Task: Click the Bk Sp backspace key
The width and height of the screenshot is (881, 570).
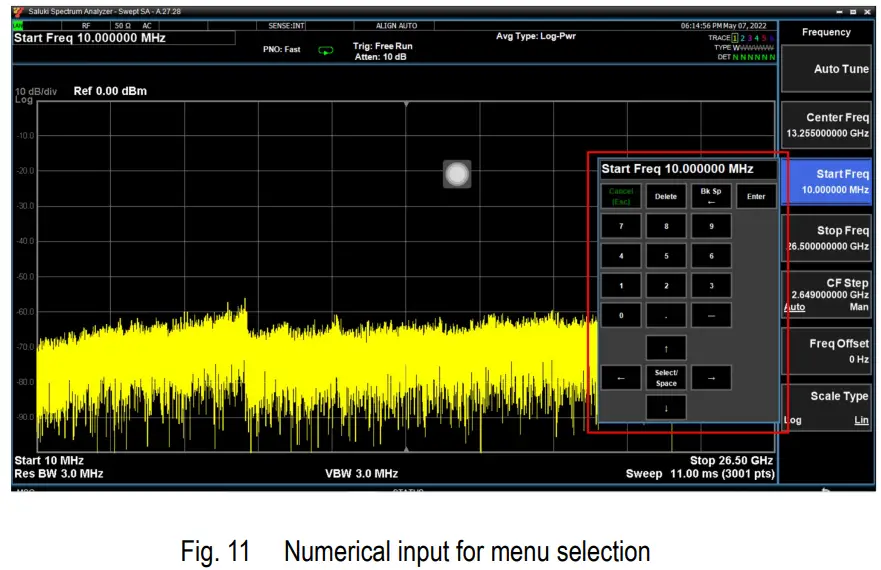Action: pos(711,196)
